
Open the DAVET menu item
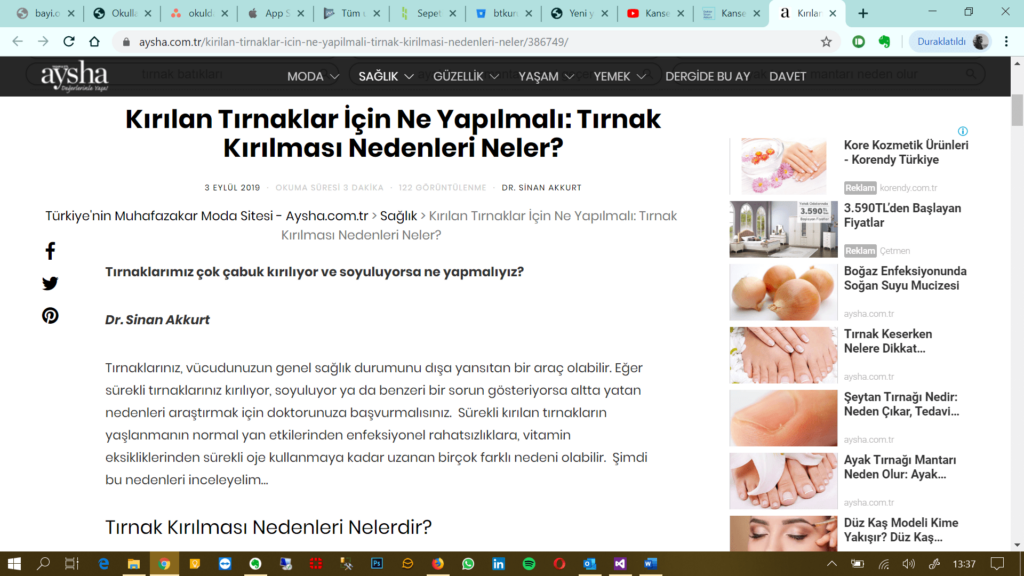788,76
